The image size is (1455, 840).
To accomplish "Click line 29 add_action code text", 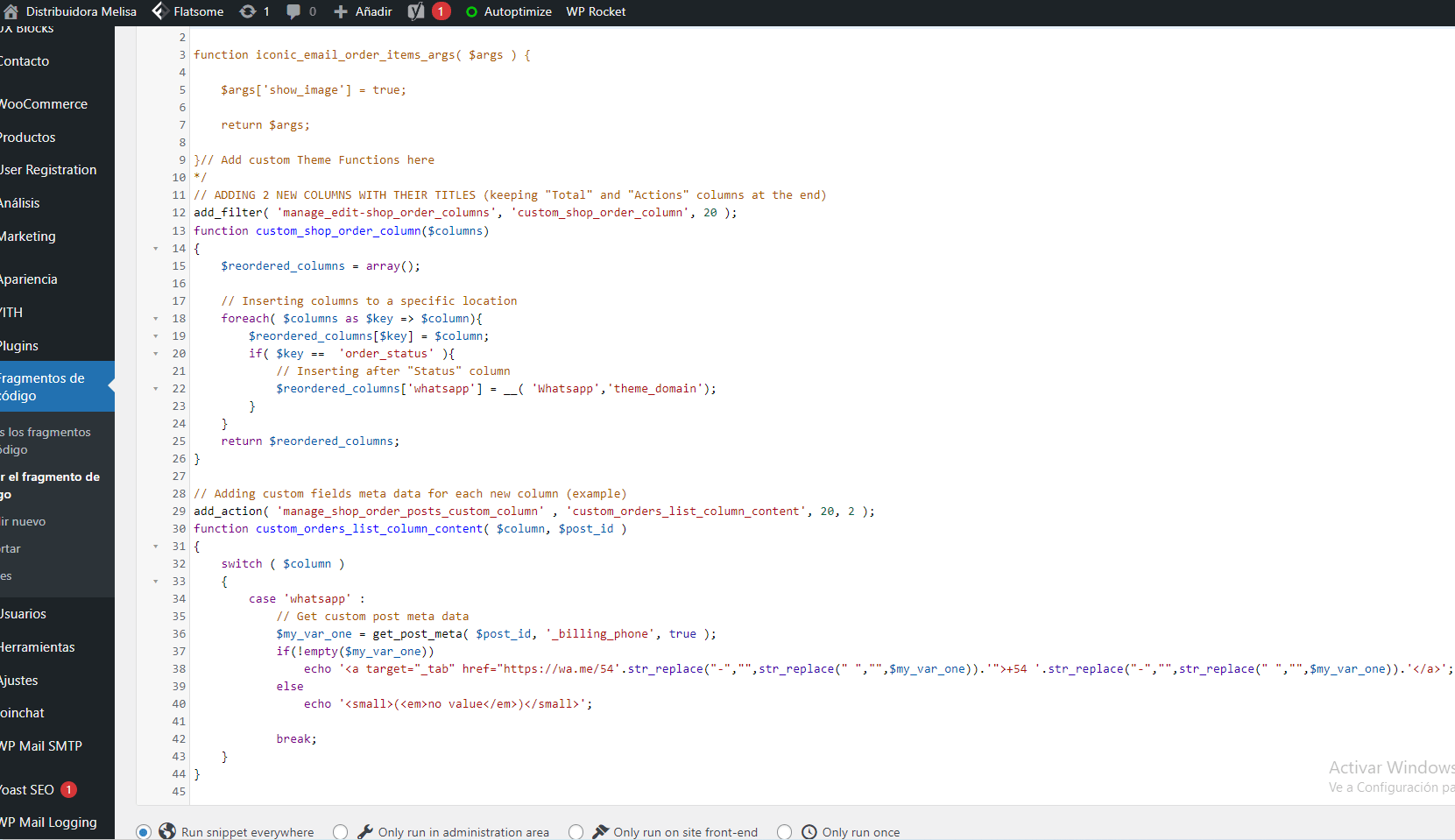I will point(534,512).
